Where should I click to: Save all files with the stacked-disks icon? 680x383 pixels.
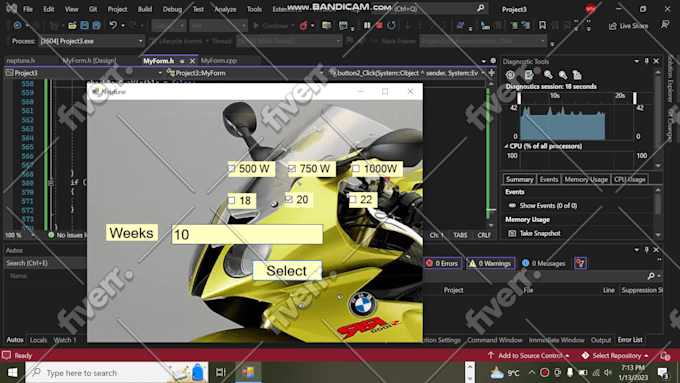(96, 26)
